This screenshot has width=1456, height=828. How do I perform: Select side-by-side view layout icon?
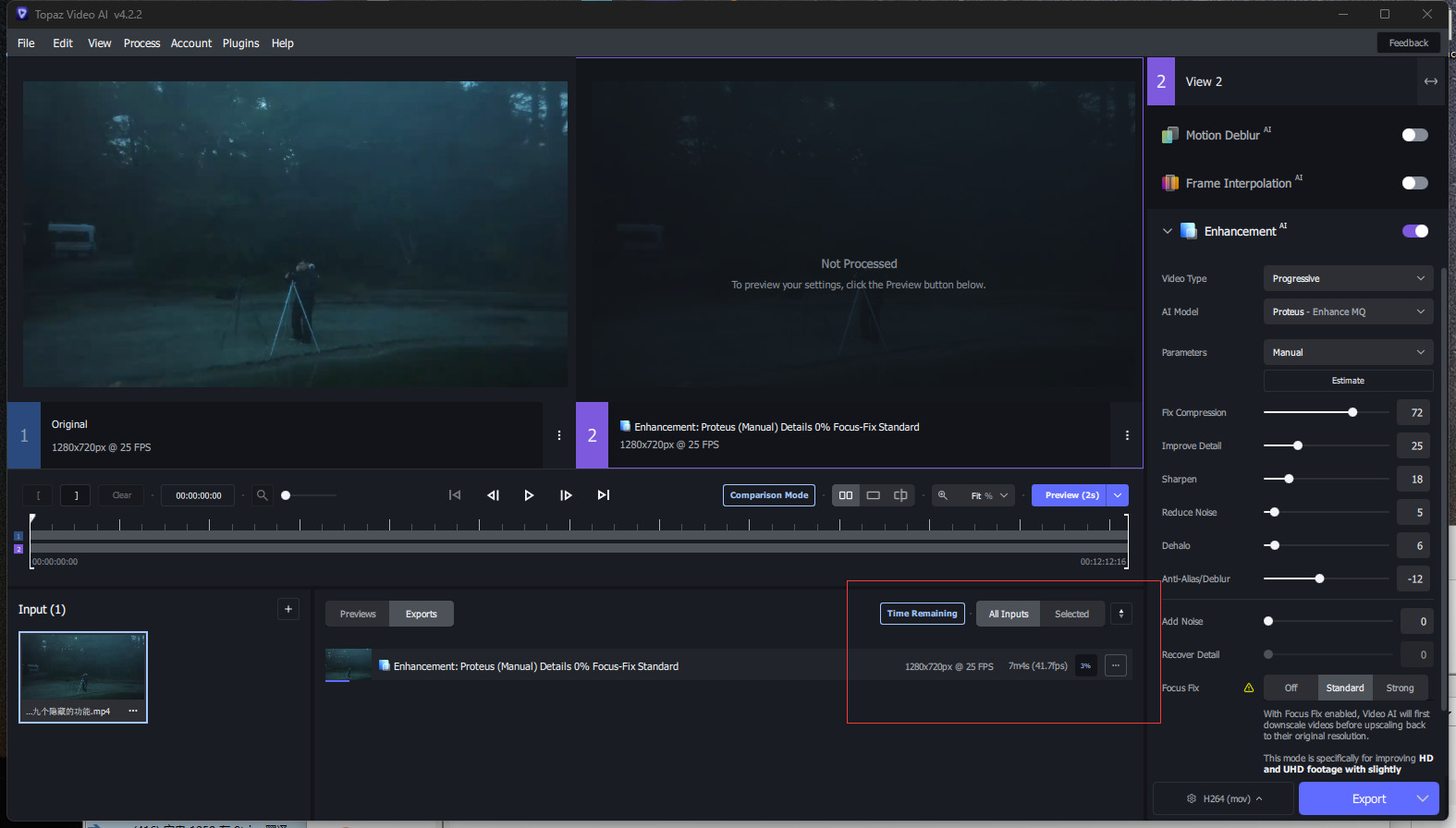pos(846,495)
